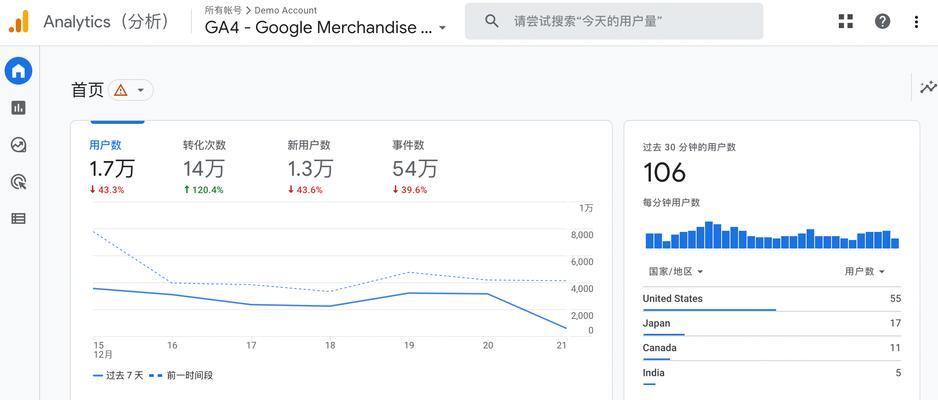The image size is (938, 400).
Task: Click the Demo Account breadcrumb link
Action: [285, 10]
